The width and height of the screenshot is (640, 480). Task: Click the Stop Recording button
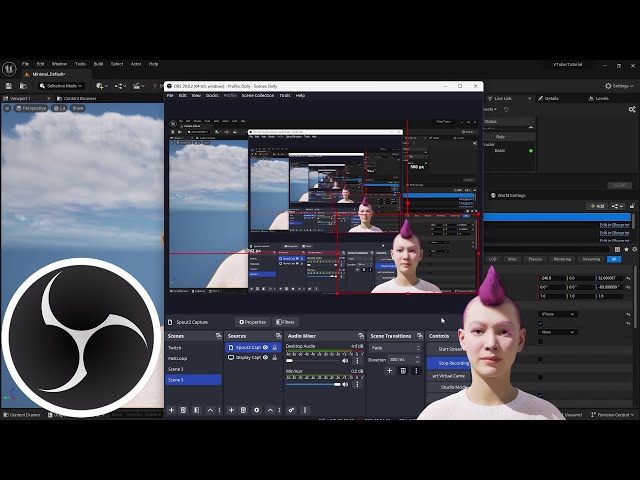(449, 363)
